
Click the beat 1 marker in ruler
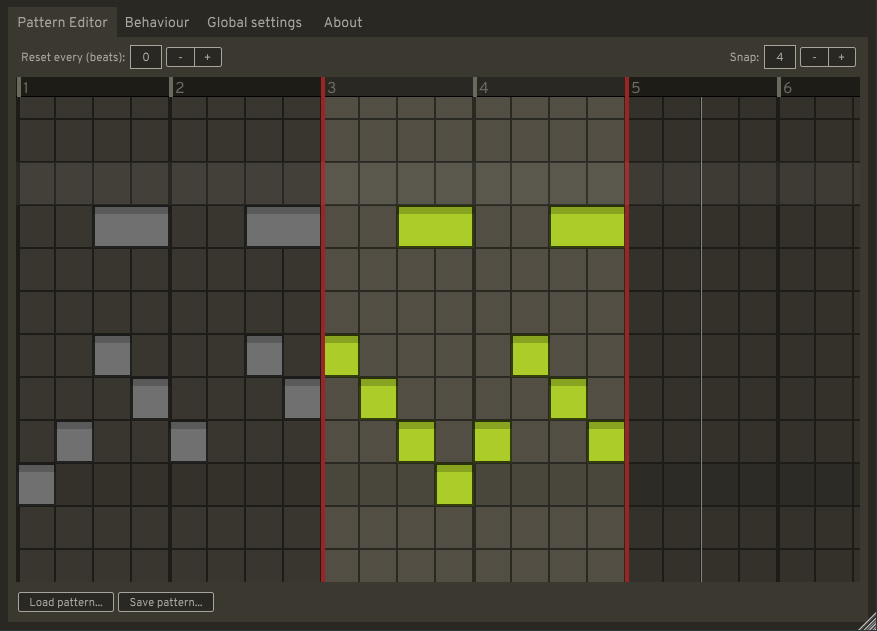[x=26, y=88]
